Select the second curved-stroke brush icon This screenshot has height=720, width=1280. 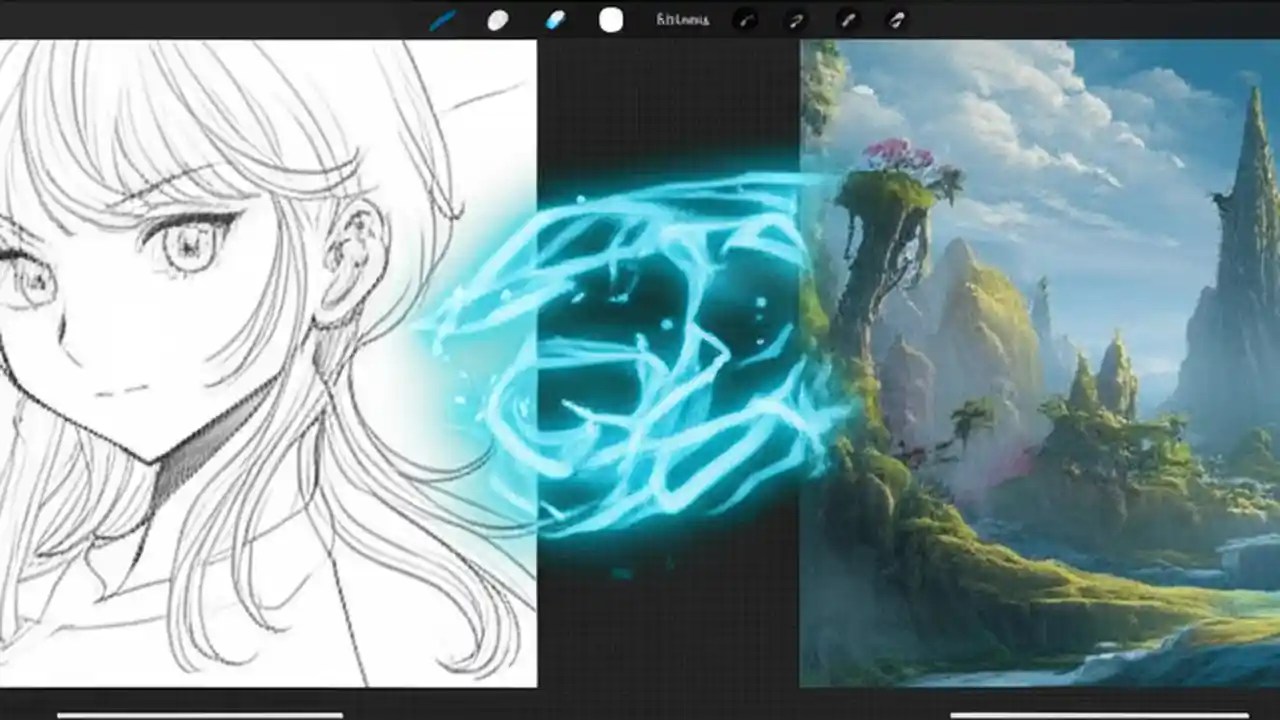click(x=797, y=19)
